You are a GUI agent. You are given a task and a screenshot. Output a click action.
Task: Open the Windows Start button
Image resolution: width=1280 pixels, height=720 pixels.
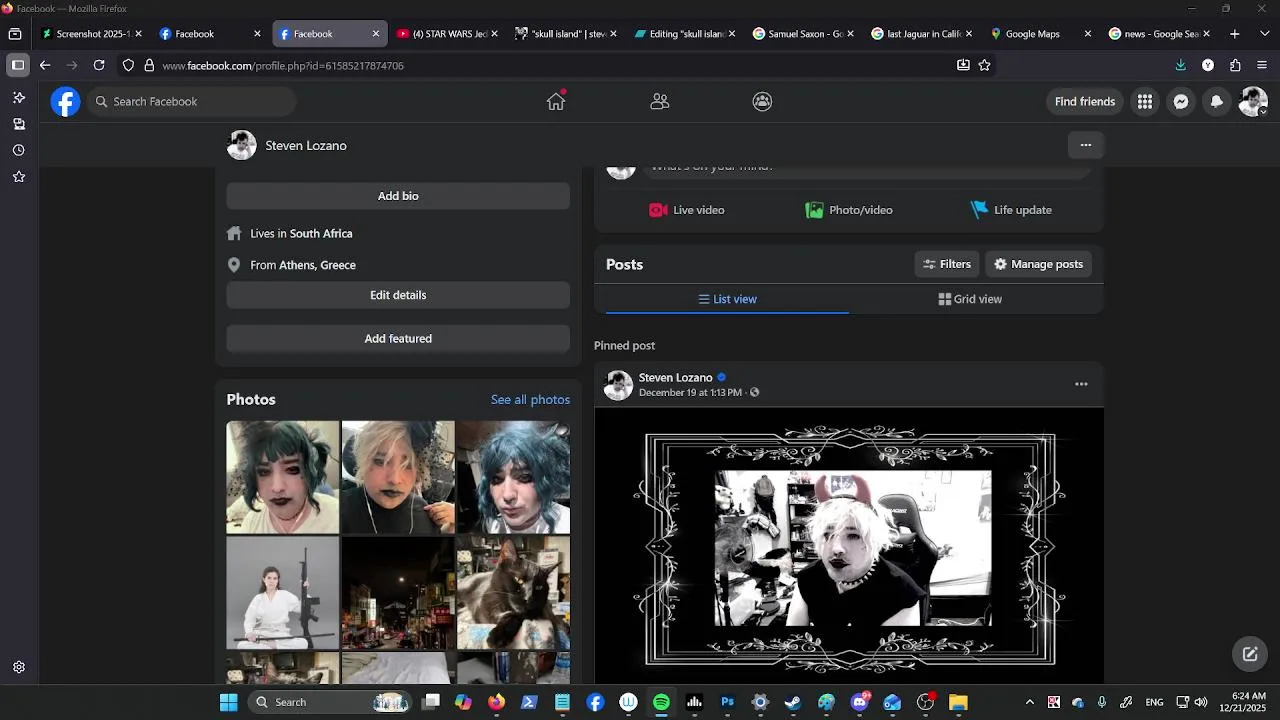click(x=229, y=702)
